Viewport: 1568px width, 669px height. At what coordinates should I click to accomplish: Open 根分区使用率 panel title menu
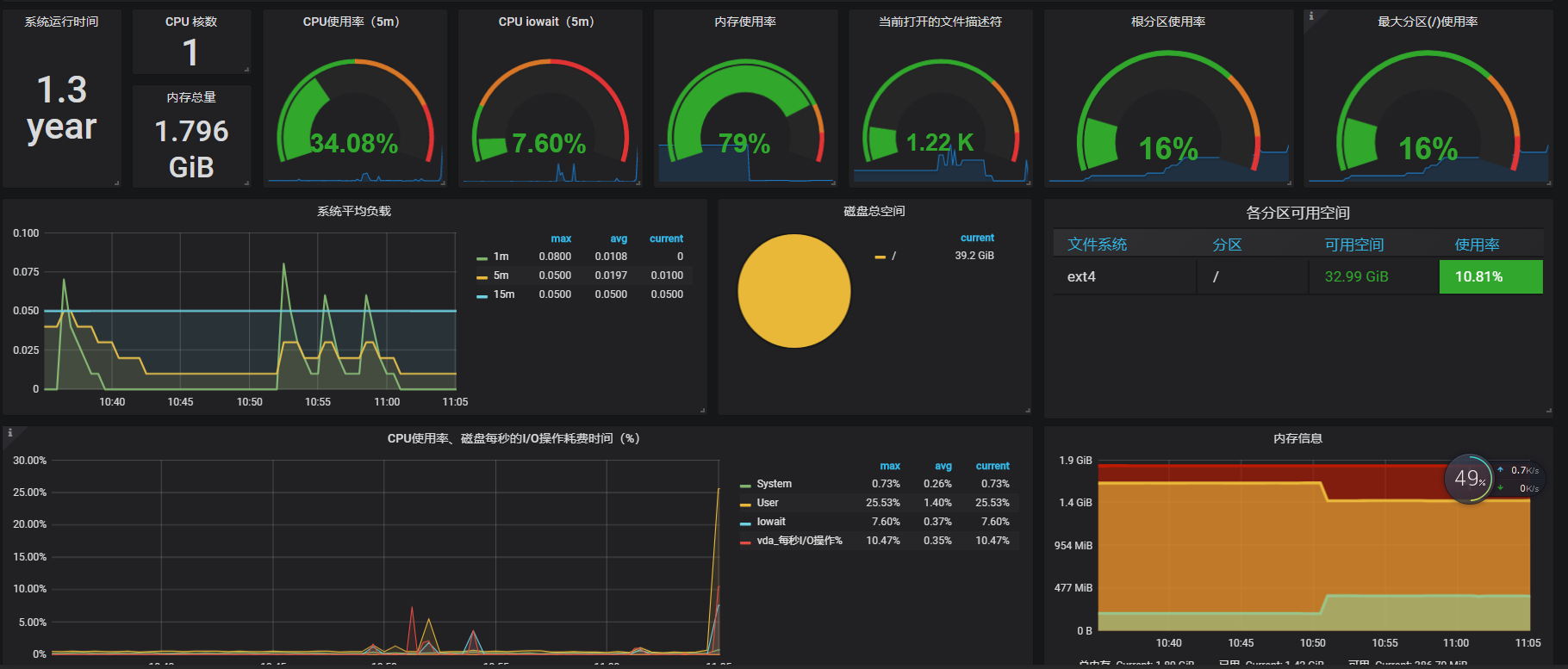[x=1168, y=22]
